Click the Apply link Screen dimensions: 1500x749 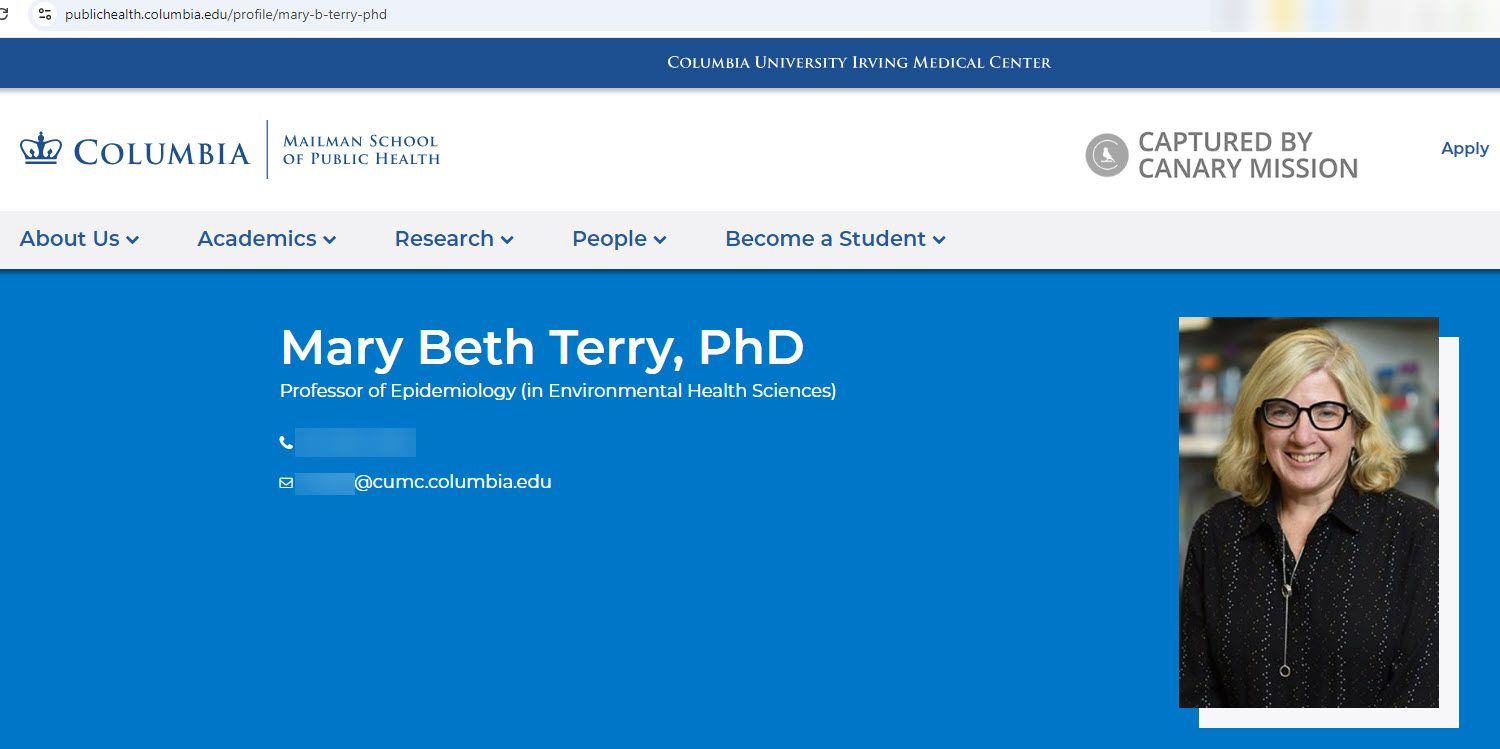1464,148
